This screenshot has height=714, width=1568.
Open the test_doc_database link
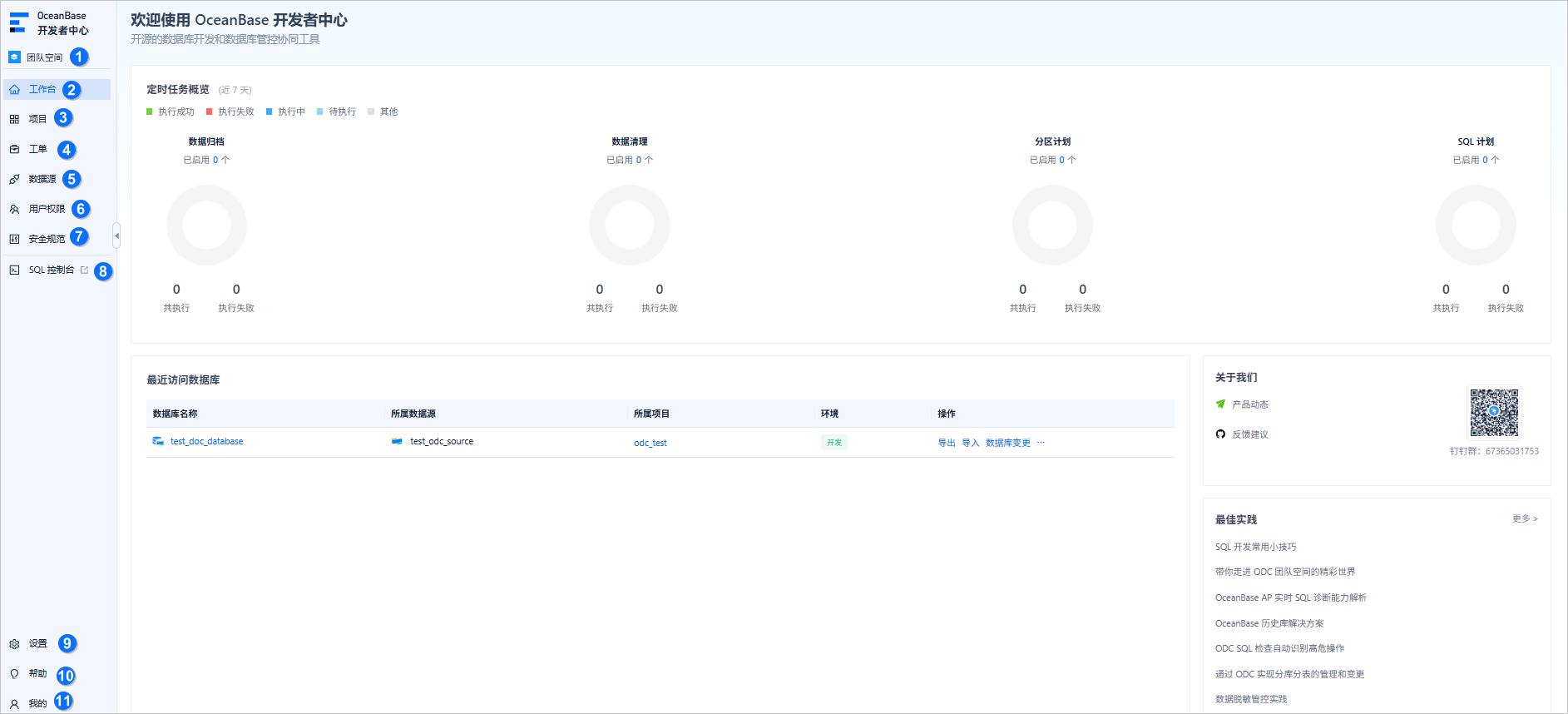206,441
